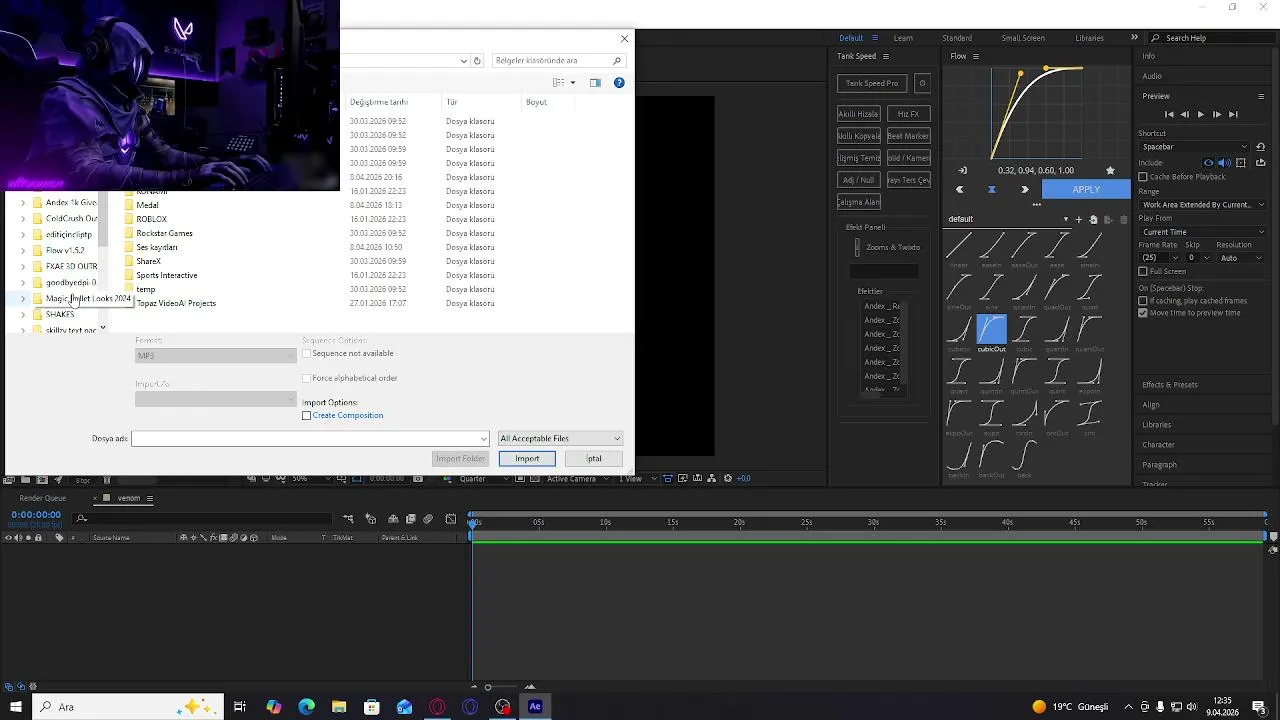Screen dimensions: 1280x720
Task: Jump to first frame in Preview
Action: point(1169,114)
